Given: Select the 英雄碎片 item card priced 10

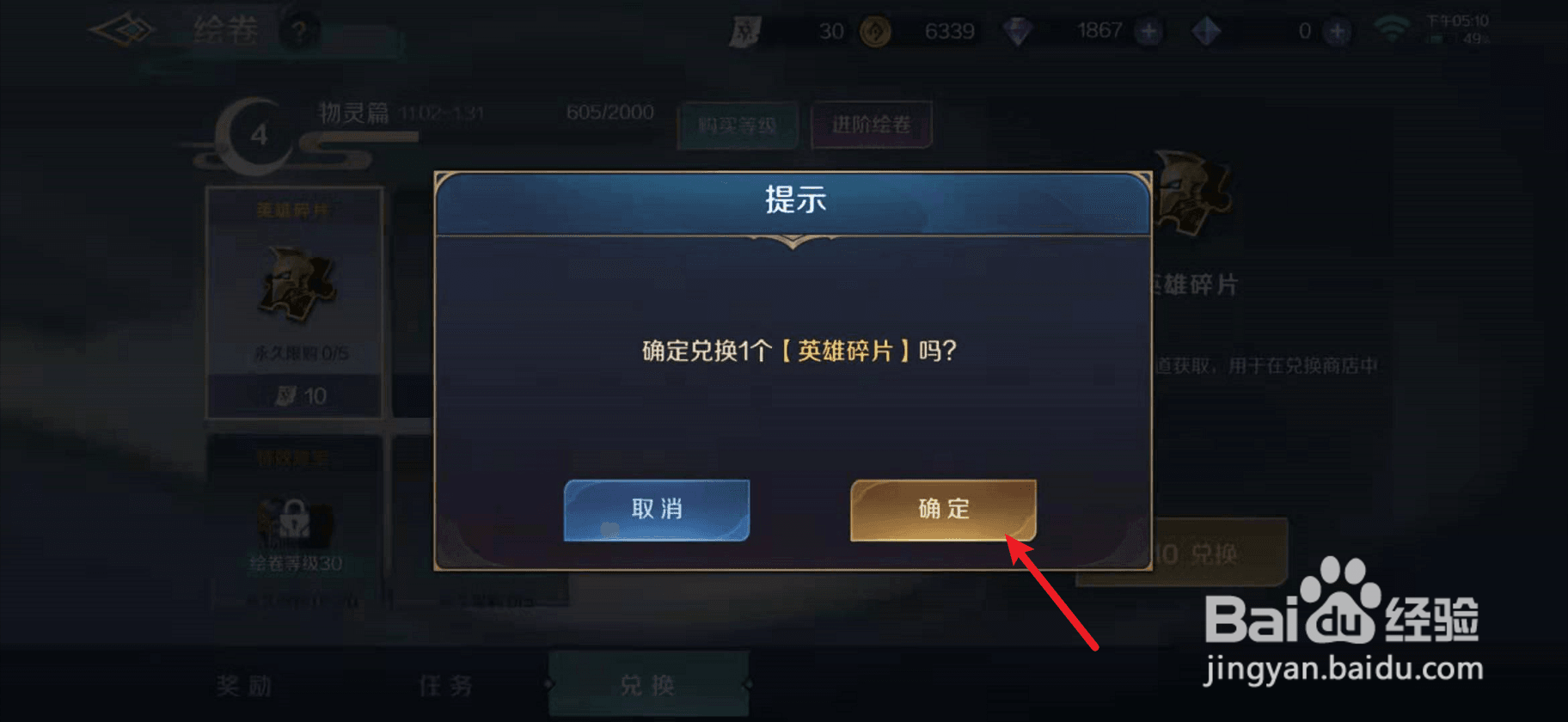Looking at the screenshot, I should pyautogui.click(x=294, y=303).
